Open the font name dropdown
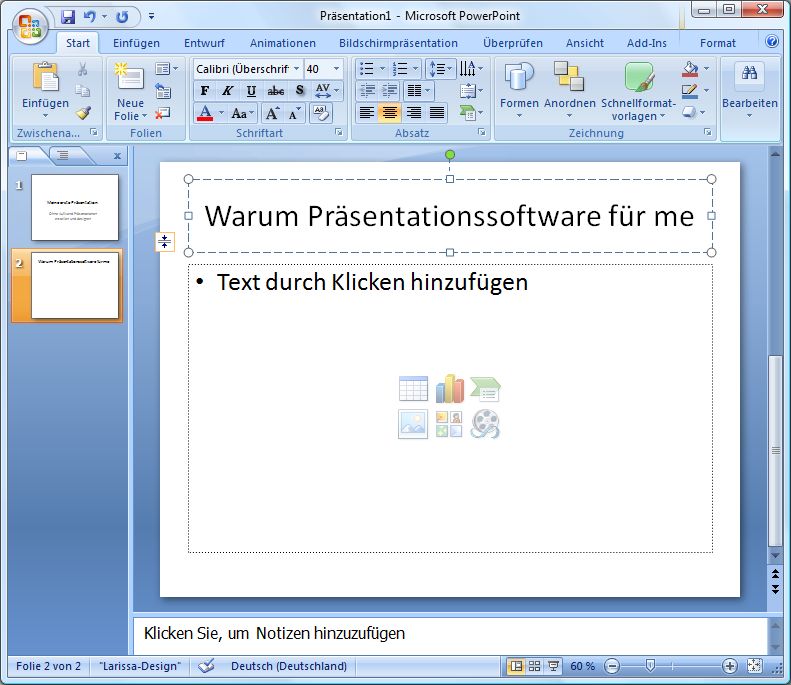This screenshot has width=791, height=685. tap(297, 69)
